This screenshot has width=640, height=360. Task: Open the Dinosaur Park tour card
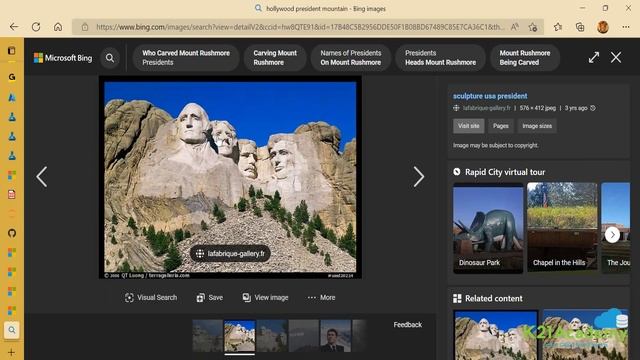[488, 228]
